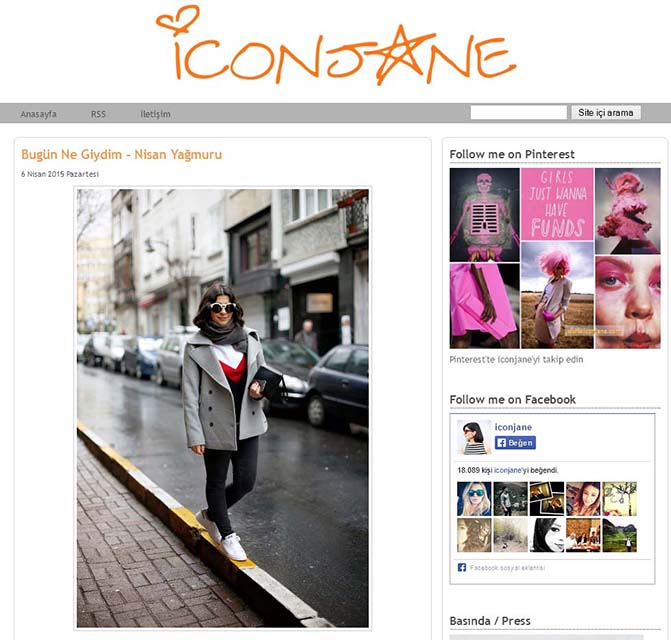Open the Anasayfa menu item
671x640 pixels.
click(x=39, y=114)
